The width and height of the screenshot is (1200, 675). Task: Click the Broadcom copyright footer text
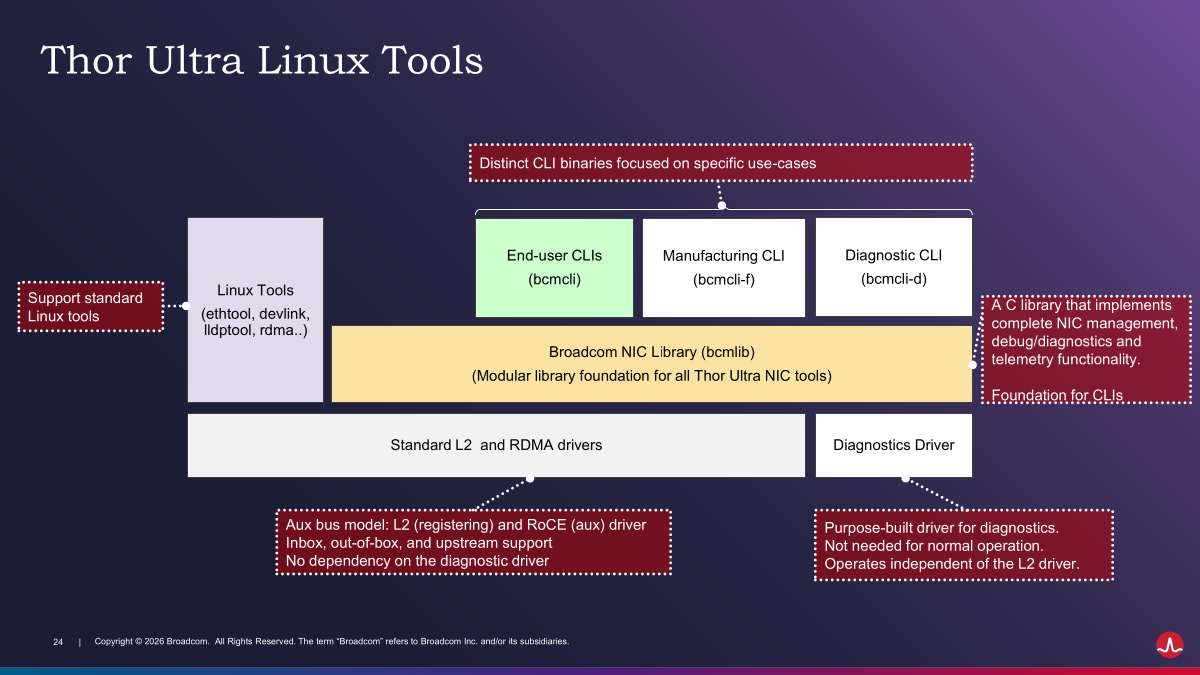point(331,641)
